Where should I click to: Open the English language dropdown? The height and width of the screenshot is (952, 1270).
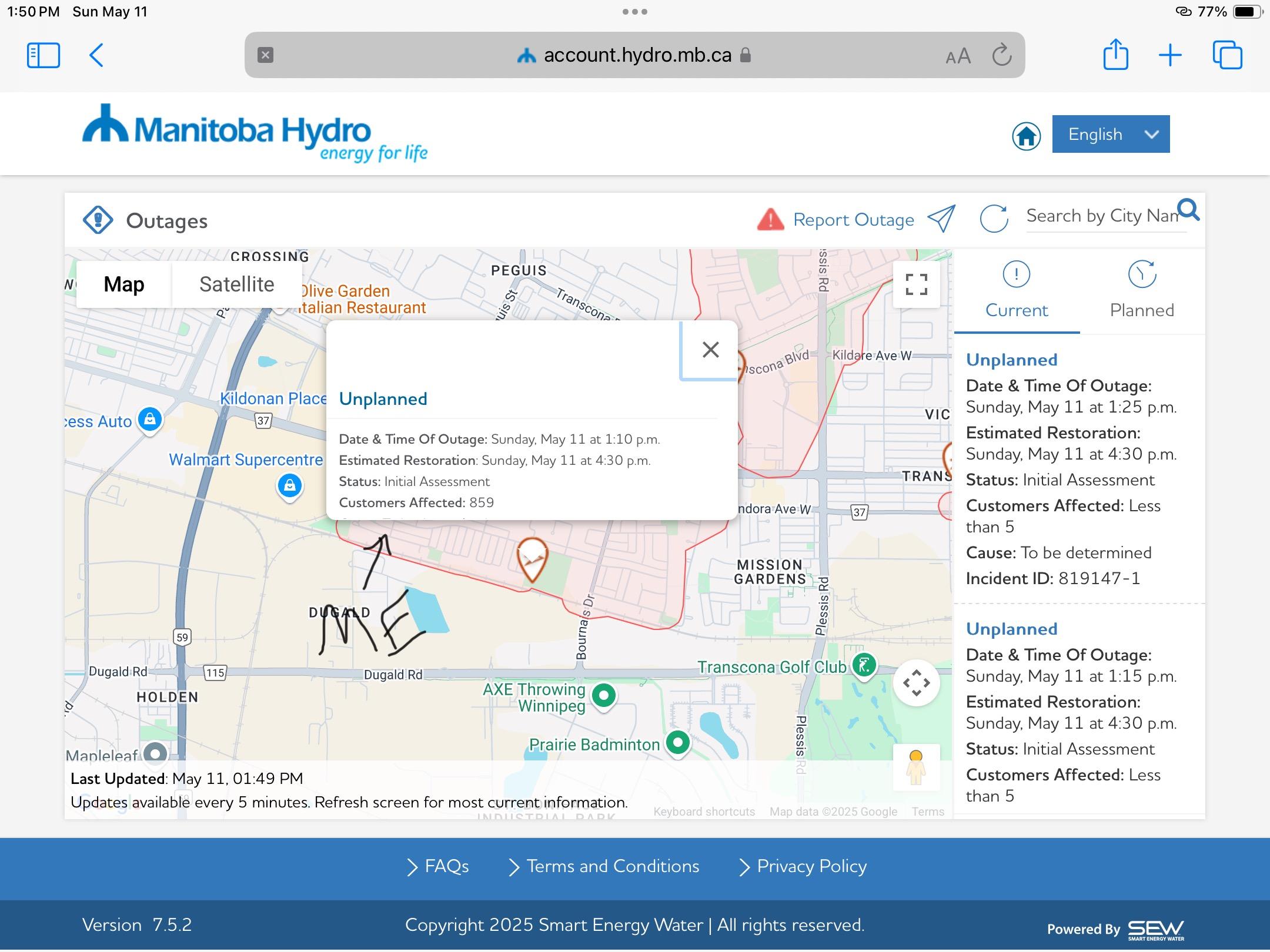pyautogui.click(x=1111, y=134)
